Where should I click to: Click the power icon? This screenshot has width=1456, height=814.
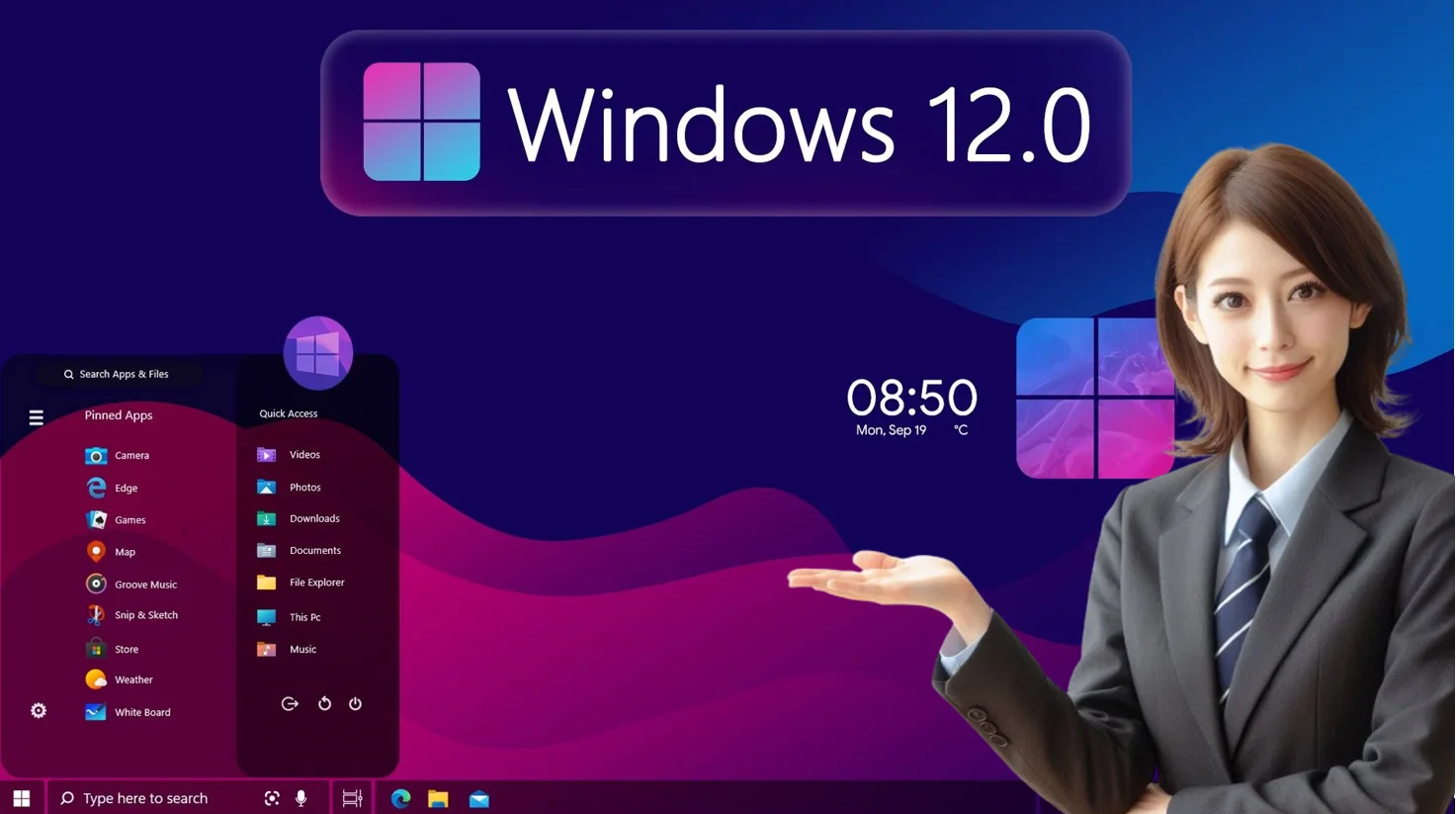click(x=355, y=704)
